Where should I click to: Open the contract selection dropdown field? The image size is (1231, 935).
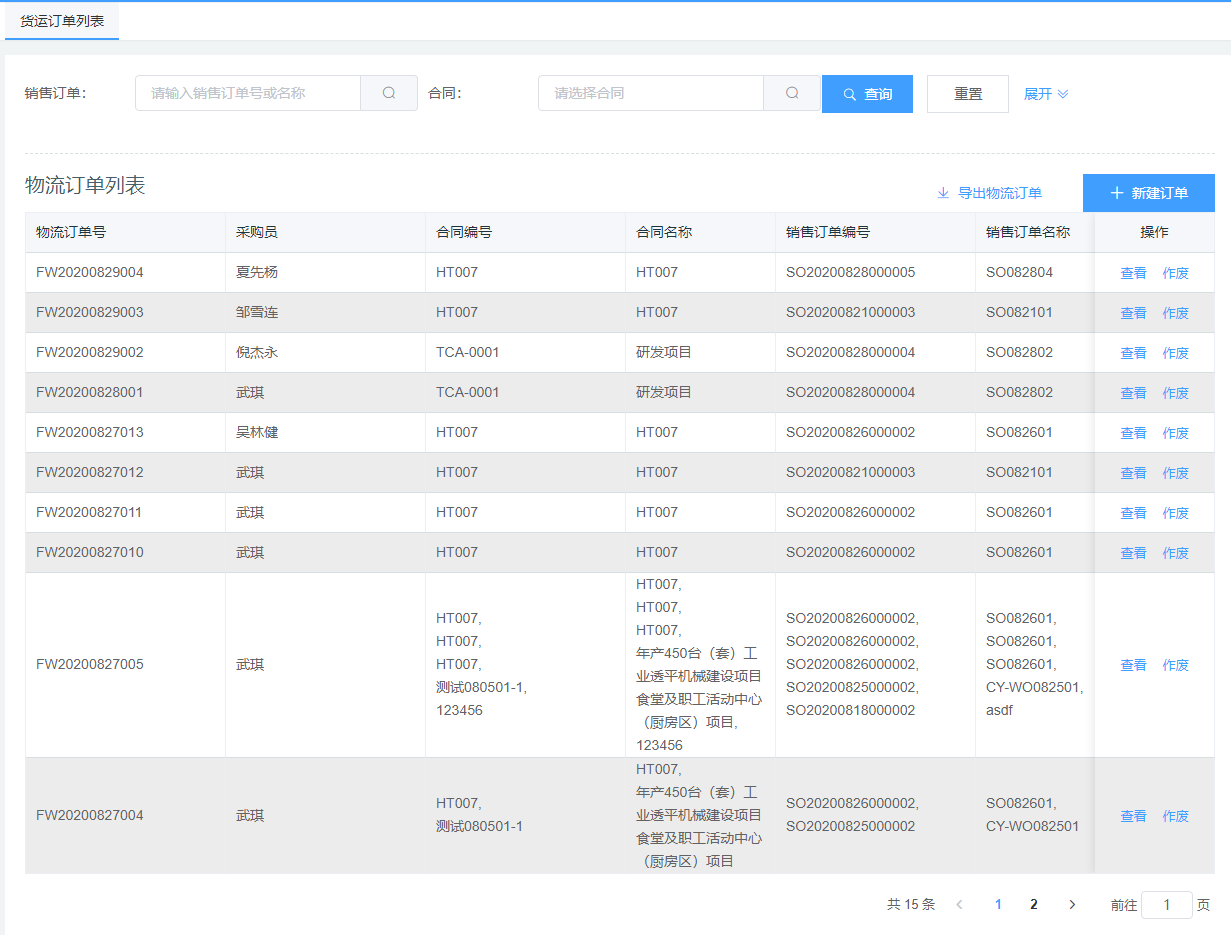(651, 93)
